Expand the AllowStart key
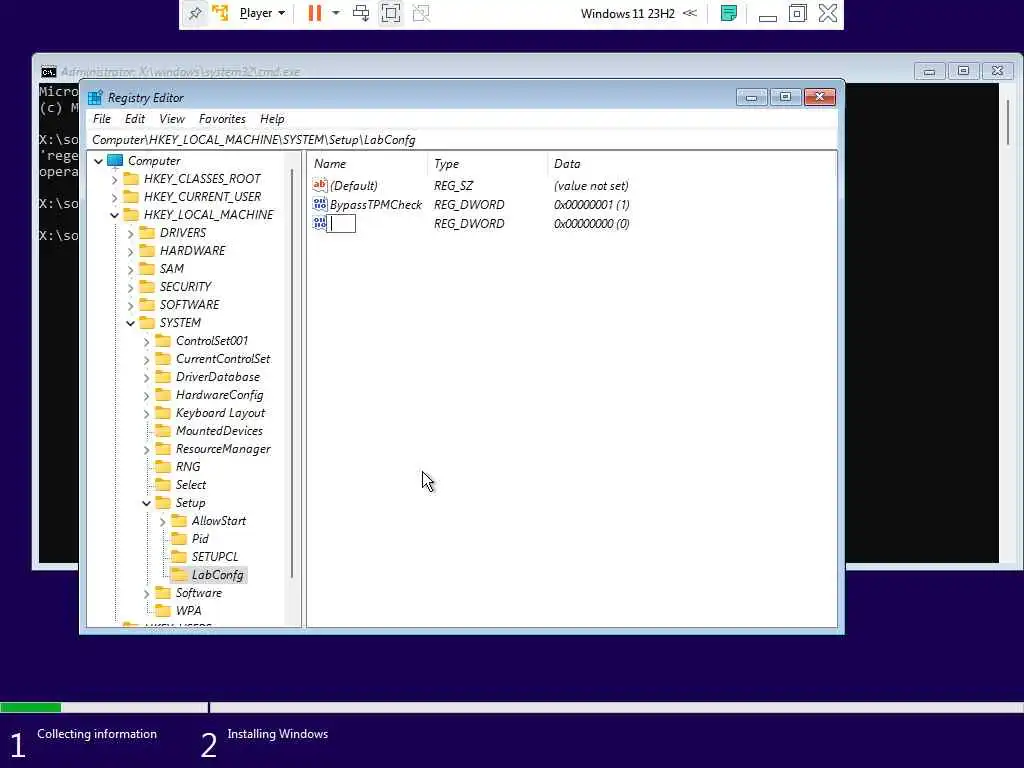Screen dimensions: 1024x768 163,521
